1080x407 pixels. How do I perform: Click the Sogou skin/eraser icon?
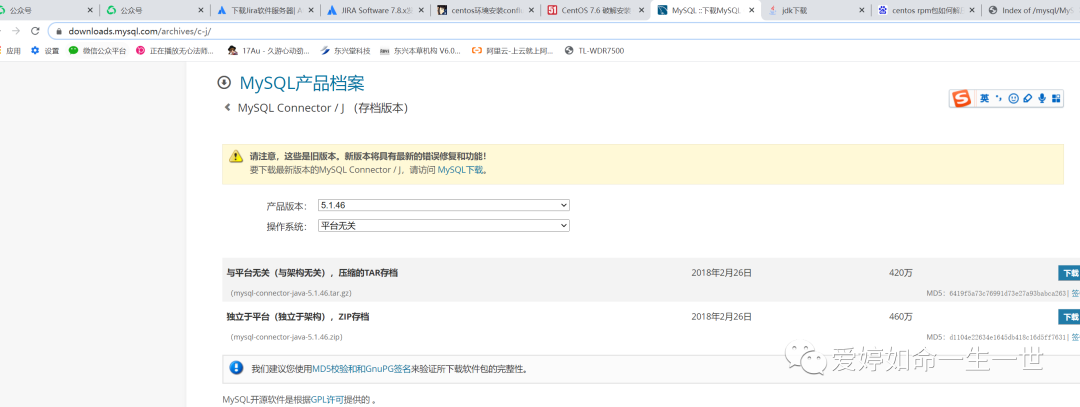[1028, 98]
